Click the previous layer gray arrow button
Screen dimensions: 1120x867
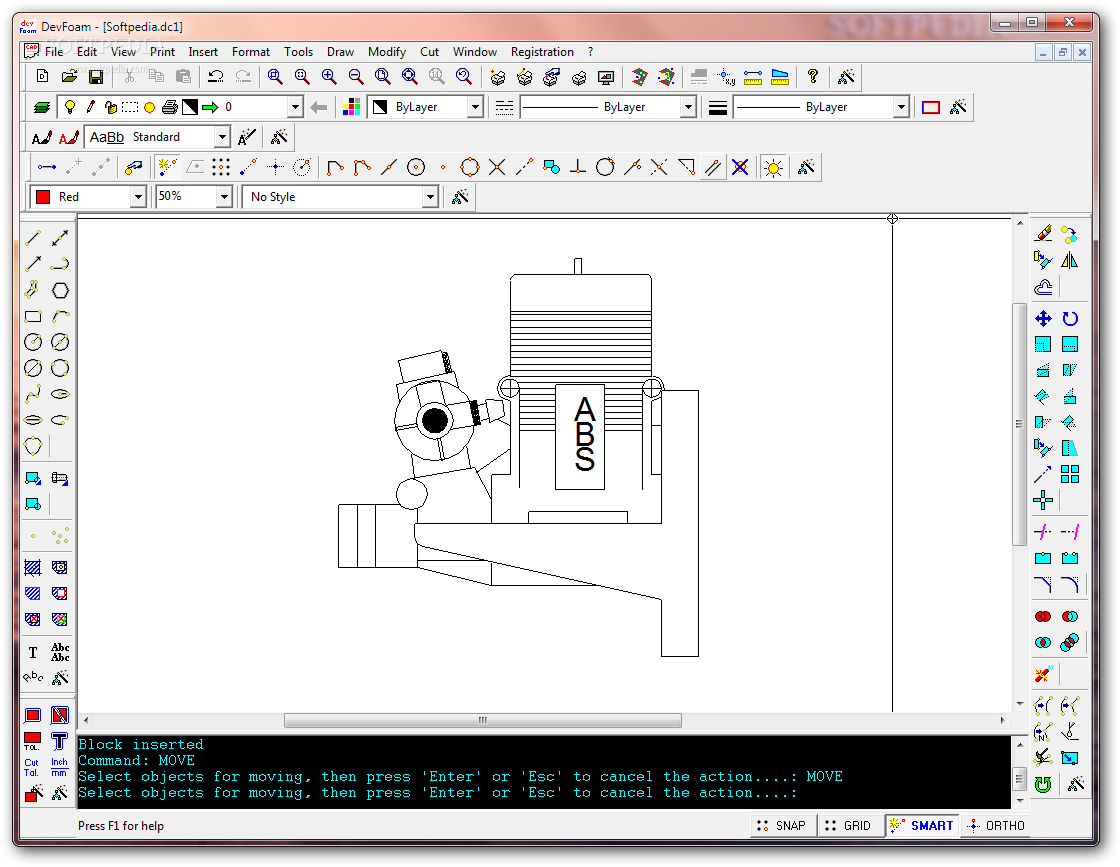(319, 107)
